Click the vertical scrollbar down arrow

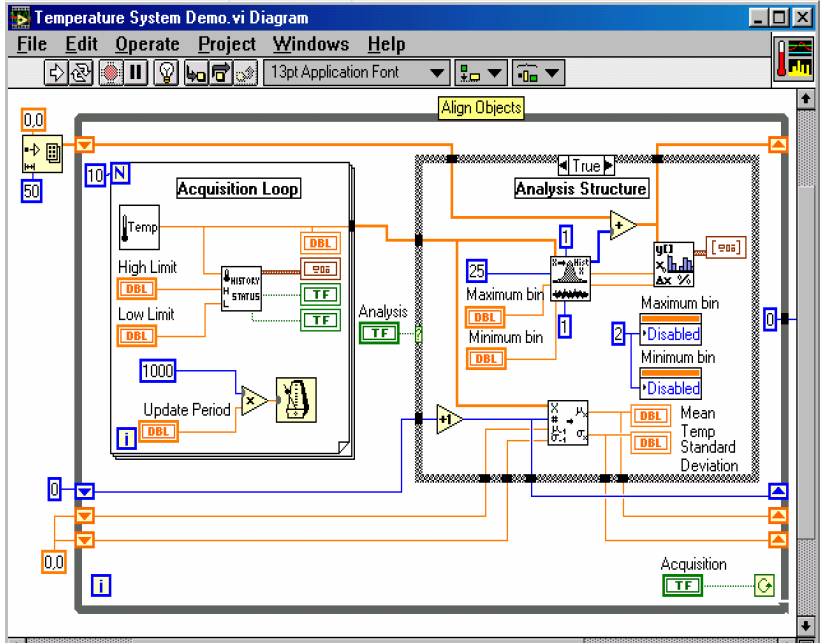[804, 626]
